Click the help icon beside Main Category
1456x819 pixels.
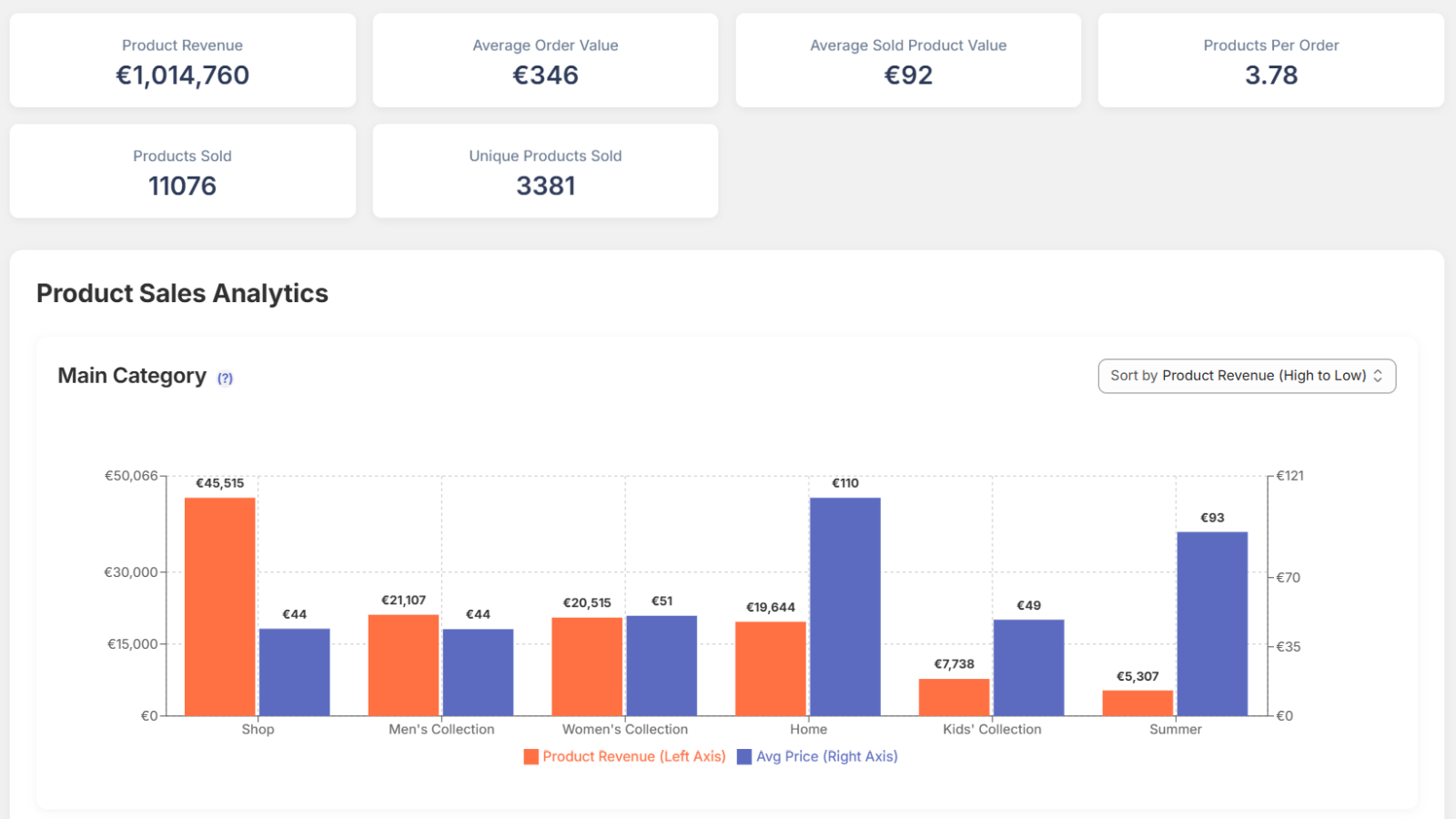point(225,379)
